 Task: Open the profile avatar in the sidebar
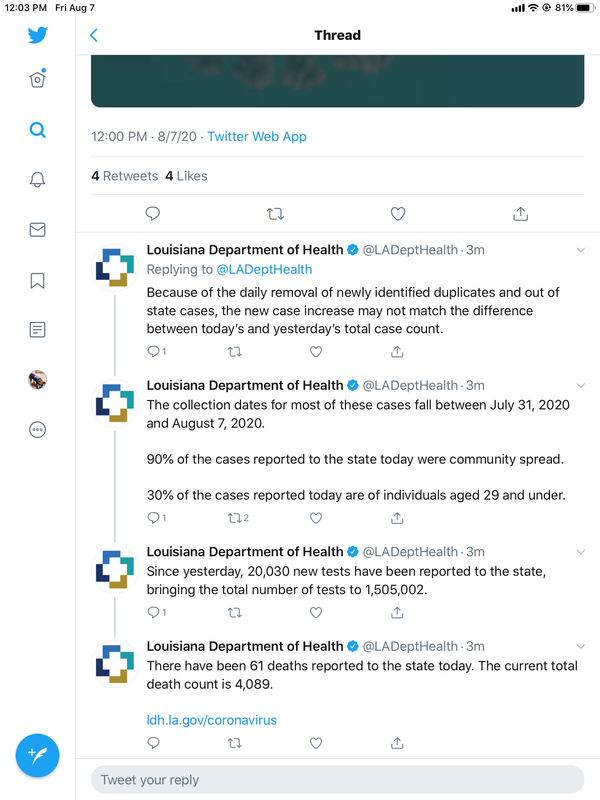pos(37,380)
